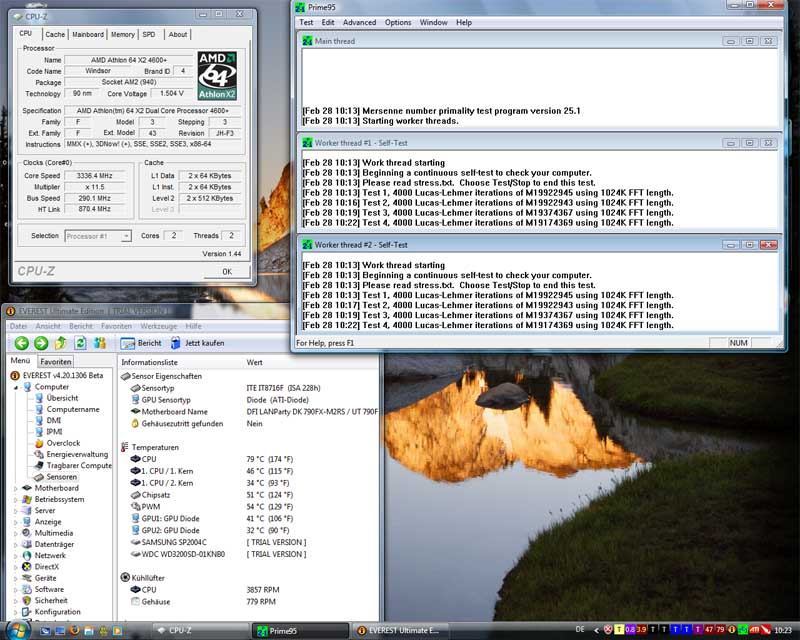Switch to CPU-Z via its taskbar button

point(201,631)
